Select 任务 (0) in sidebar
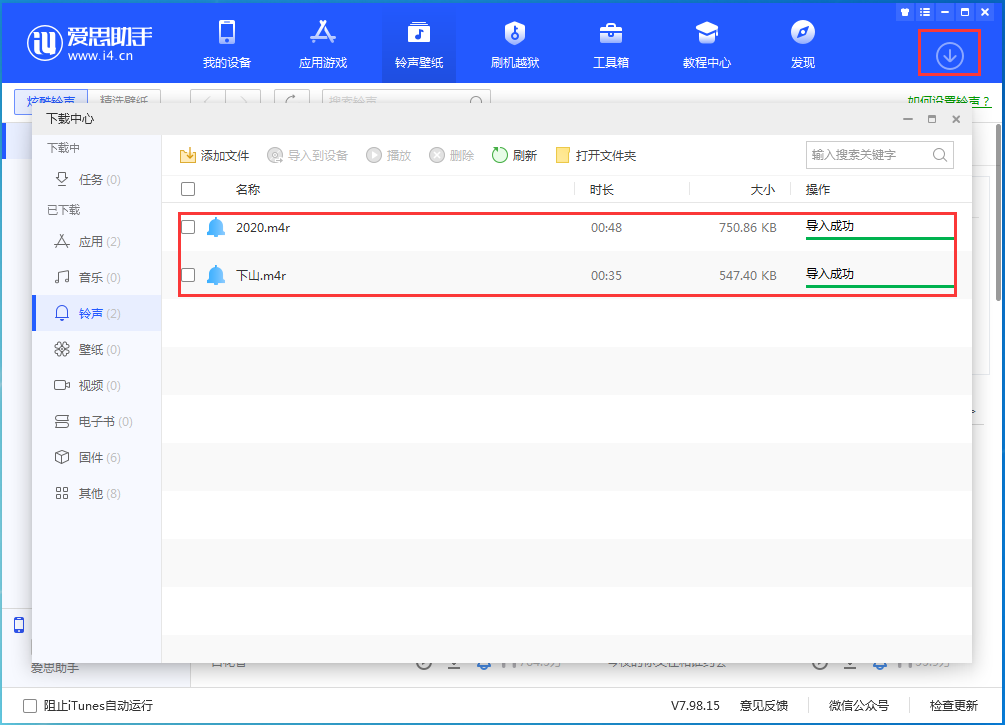 [x=96, y=179]
